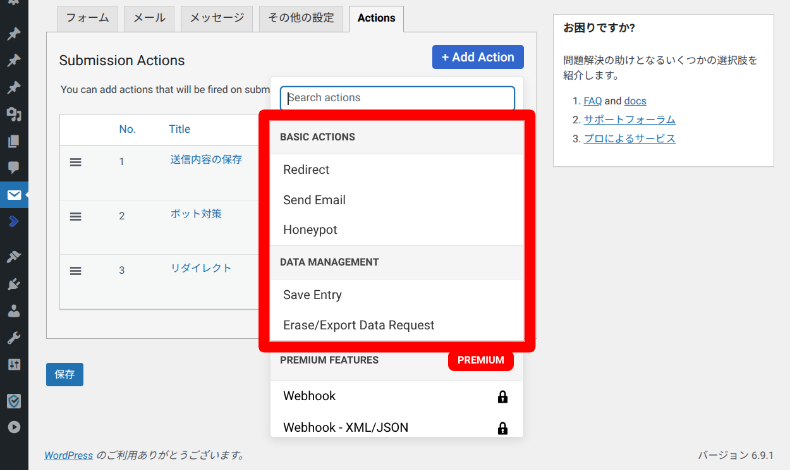
Task: Click the blue chevron arrow sidebar icon
Action: point(14,221)
